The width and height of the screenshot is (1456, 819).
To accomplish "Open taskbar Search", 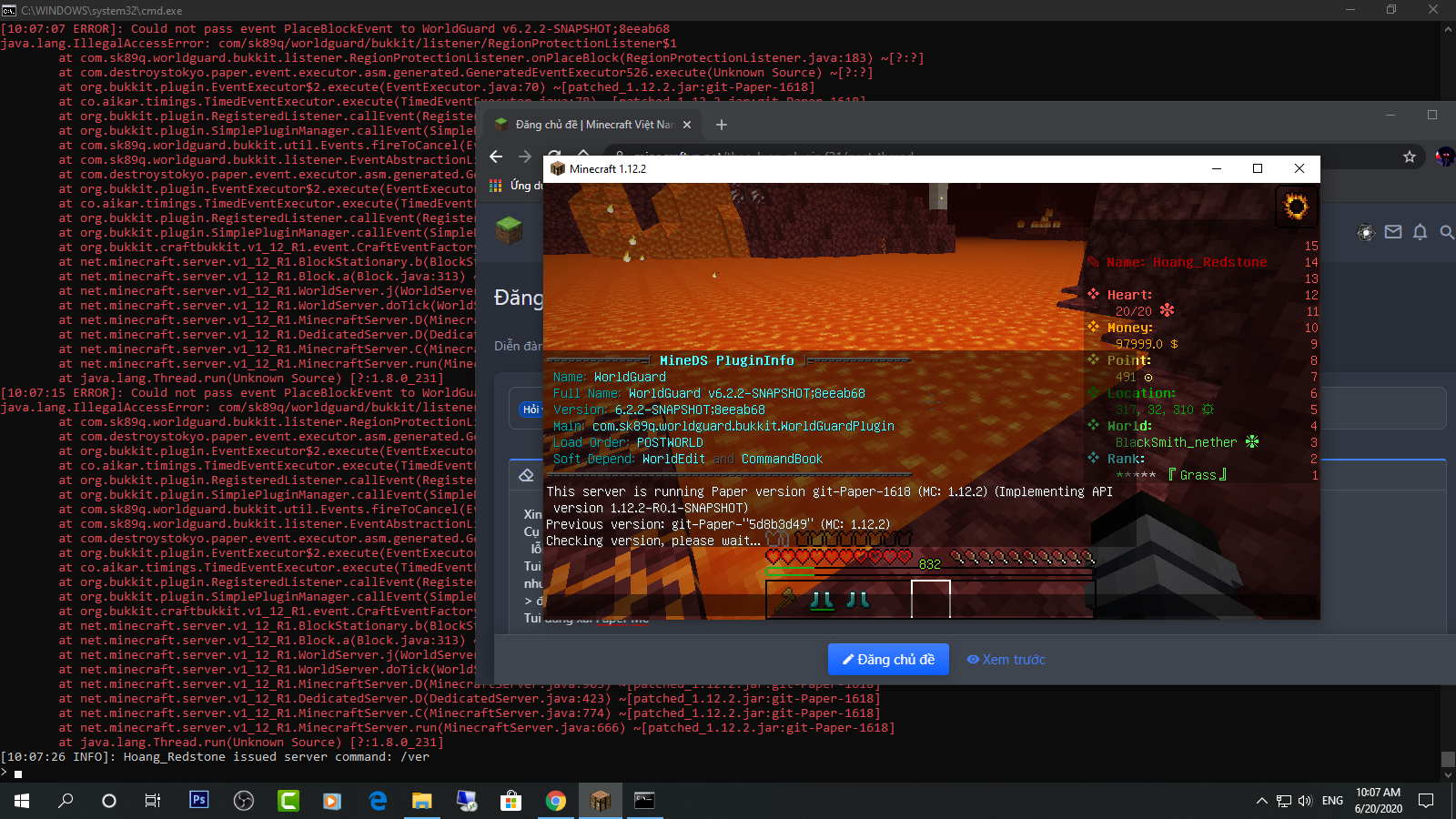I will 66,801.
